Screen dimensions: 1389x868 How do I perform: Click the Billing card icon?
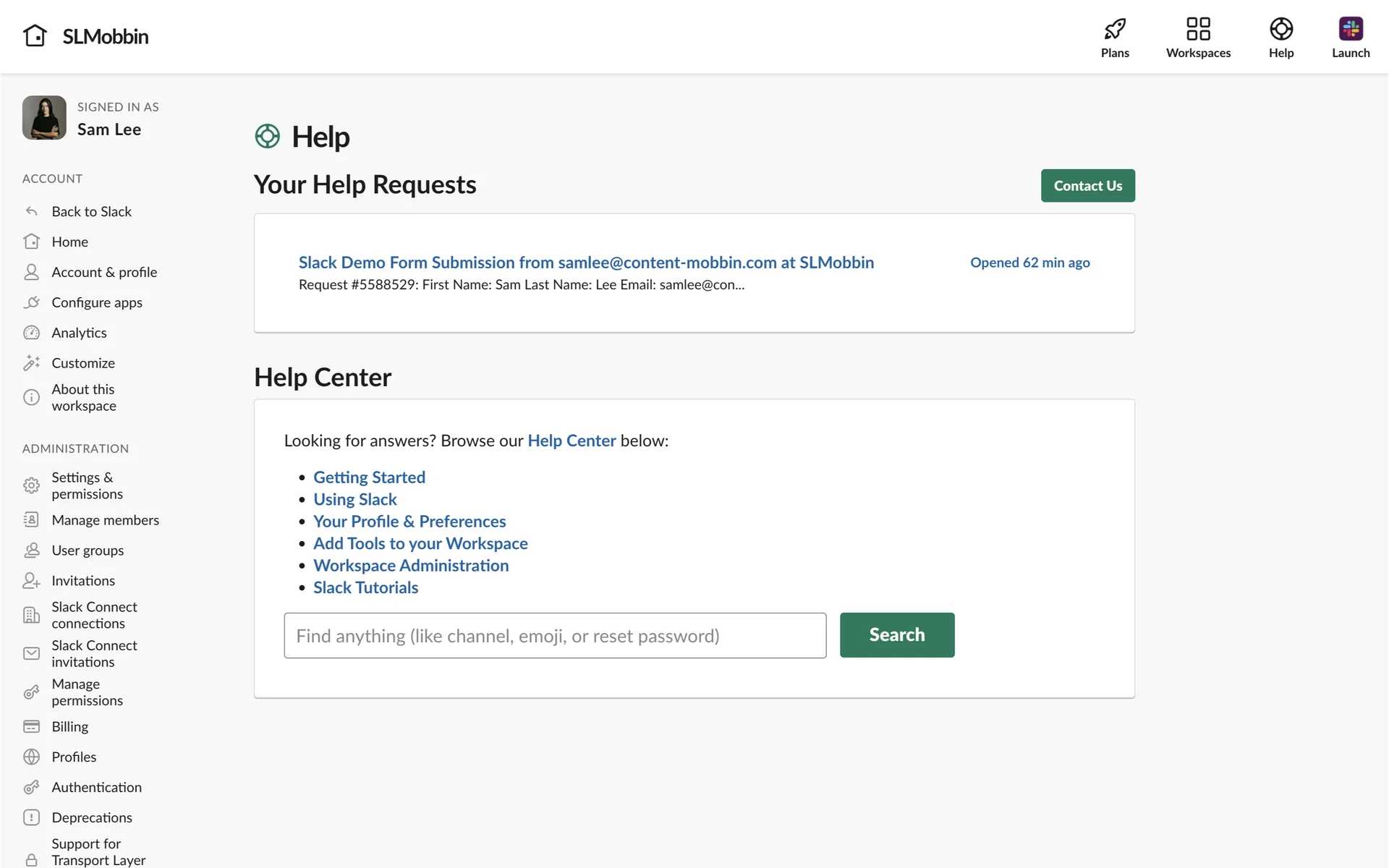coord(31,726)
